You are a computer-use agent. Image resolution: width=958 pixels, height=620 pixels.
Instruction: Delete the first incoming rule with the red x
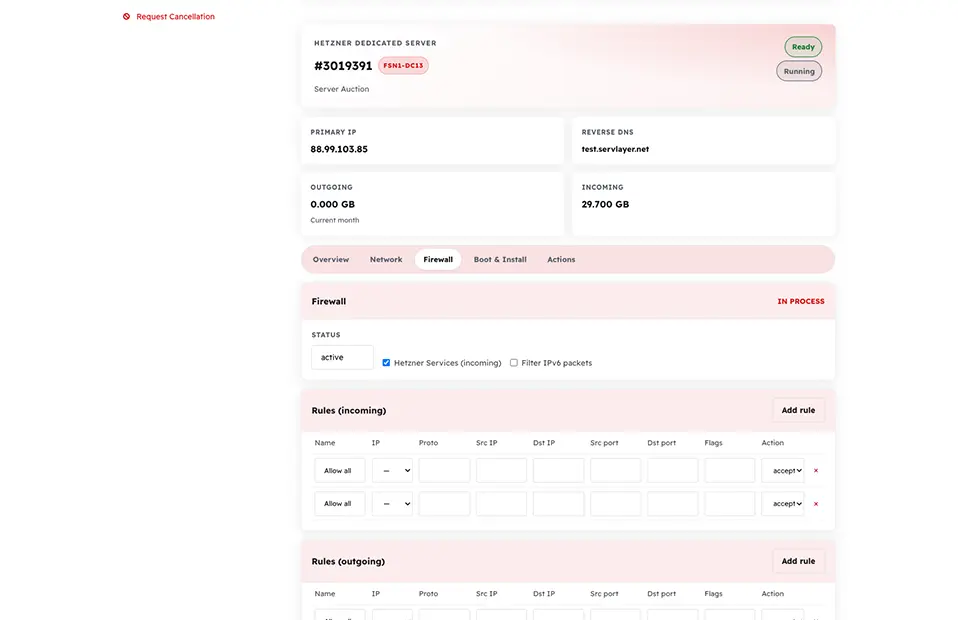pos(816,471)
